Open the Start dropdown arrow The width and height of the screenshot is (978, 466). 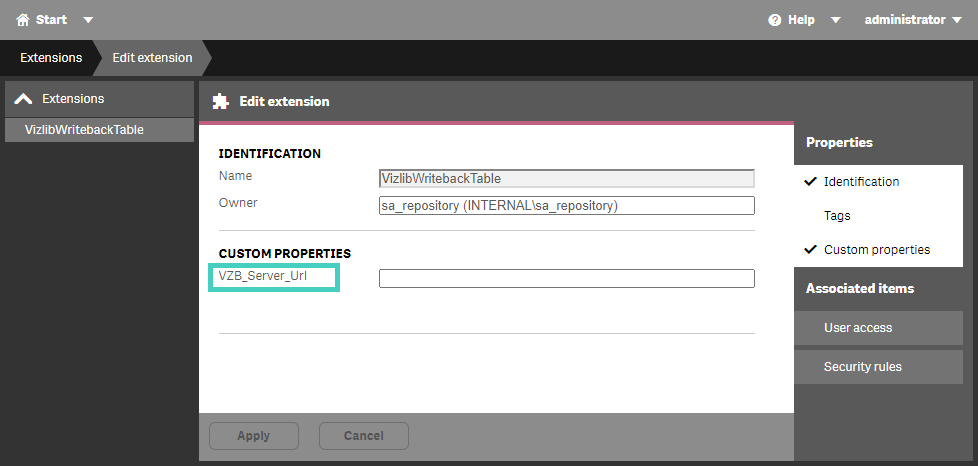(x=88, y=20)
